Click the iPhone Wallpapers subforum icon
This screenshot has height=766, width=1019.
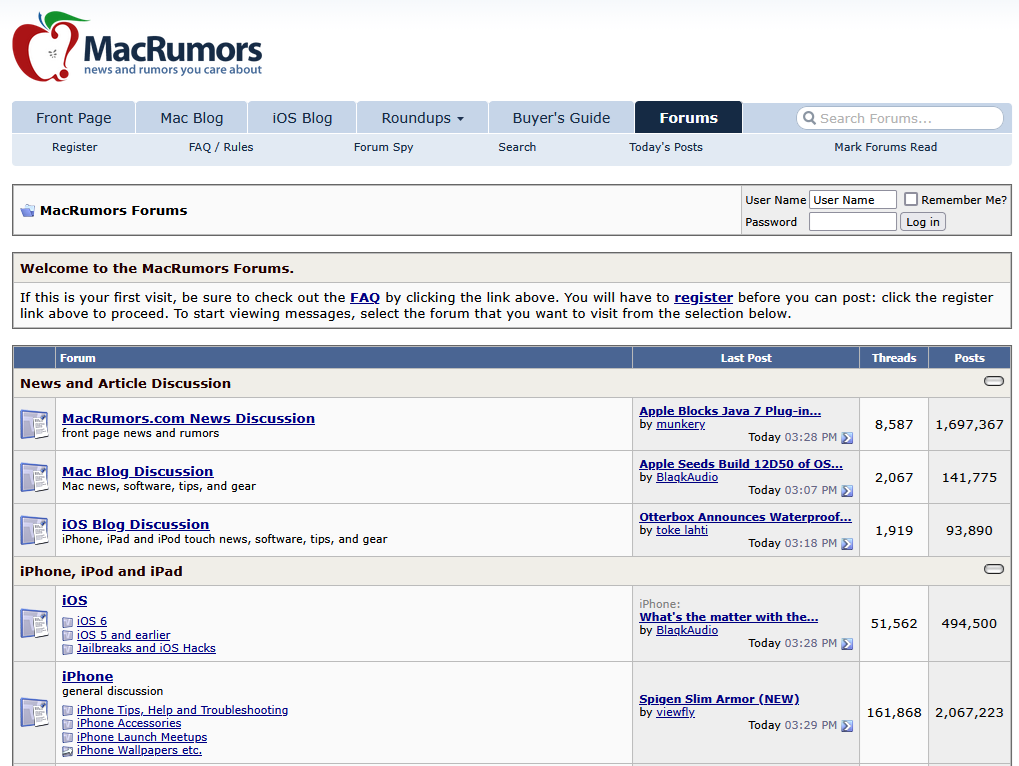coord(68,751)
